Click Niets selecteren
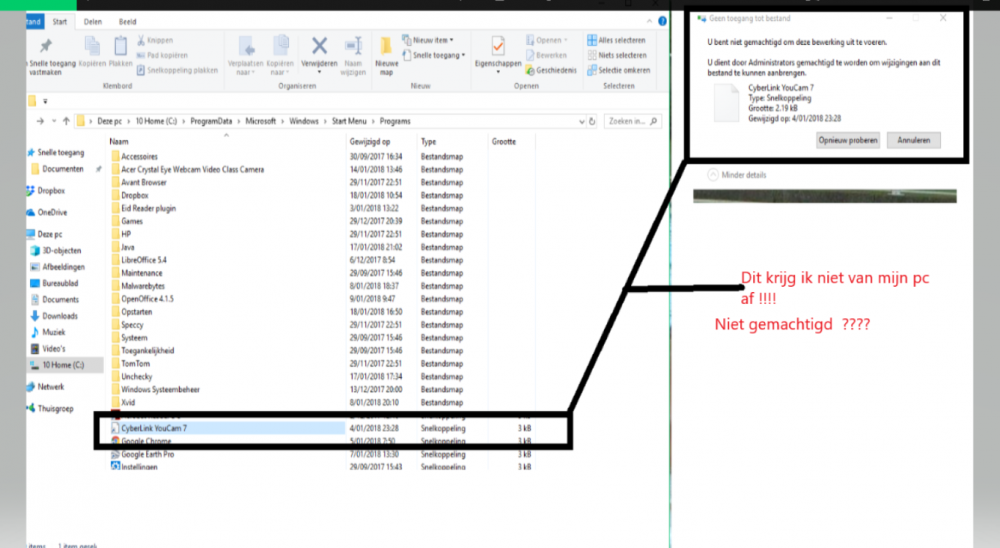The width and height of the screenshot is (1000, 548). click(617, 56)
